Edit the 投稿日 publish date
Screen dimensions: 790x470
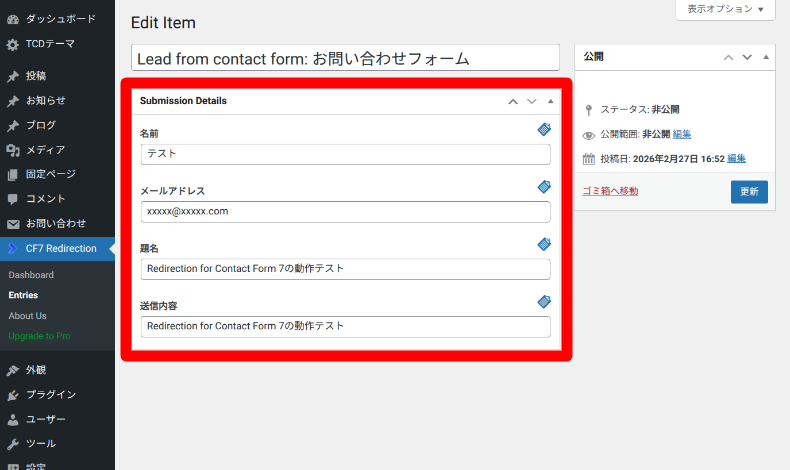pyautogui.click(x=736, y=159)
